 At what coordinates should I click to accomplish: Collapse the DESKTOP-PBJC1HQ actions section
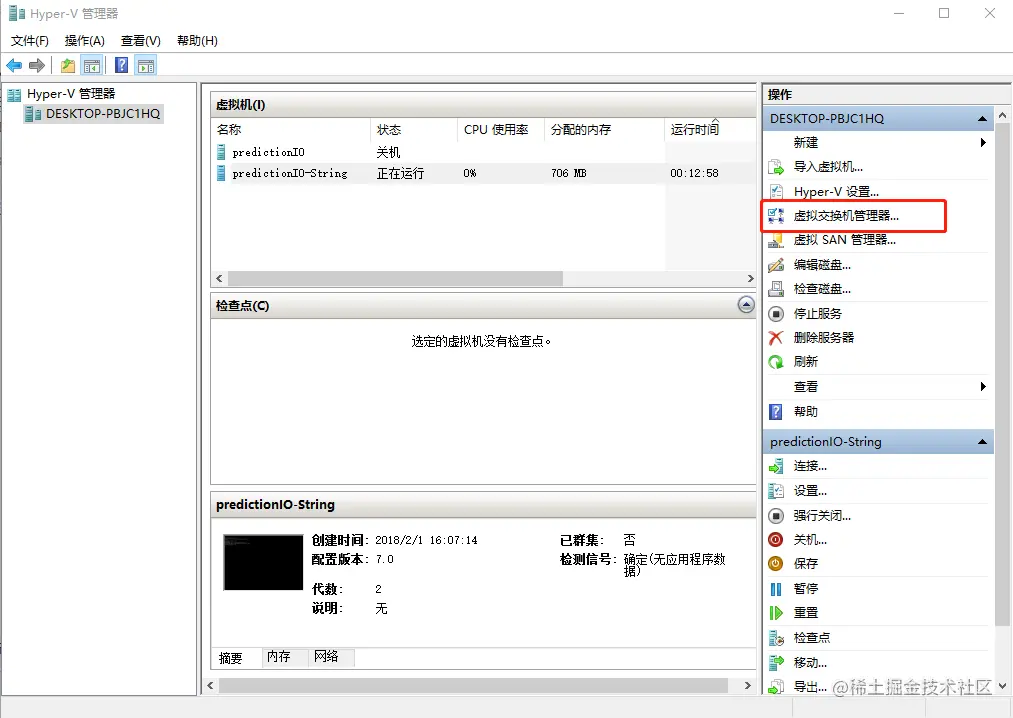tap(982, 119)
